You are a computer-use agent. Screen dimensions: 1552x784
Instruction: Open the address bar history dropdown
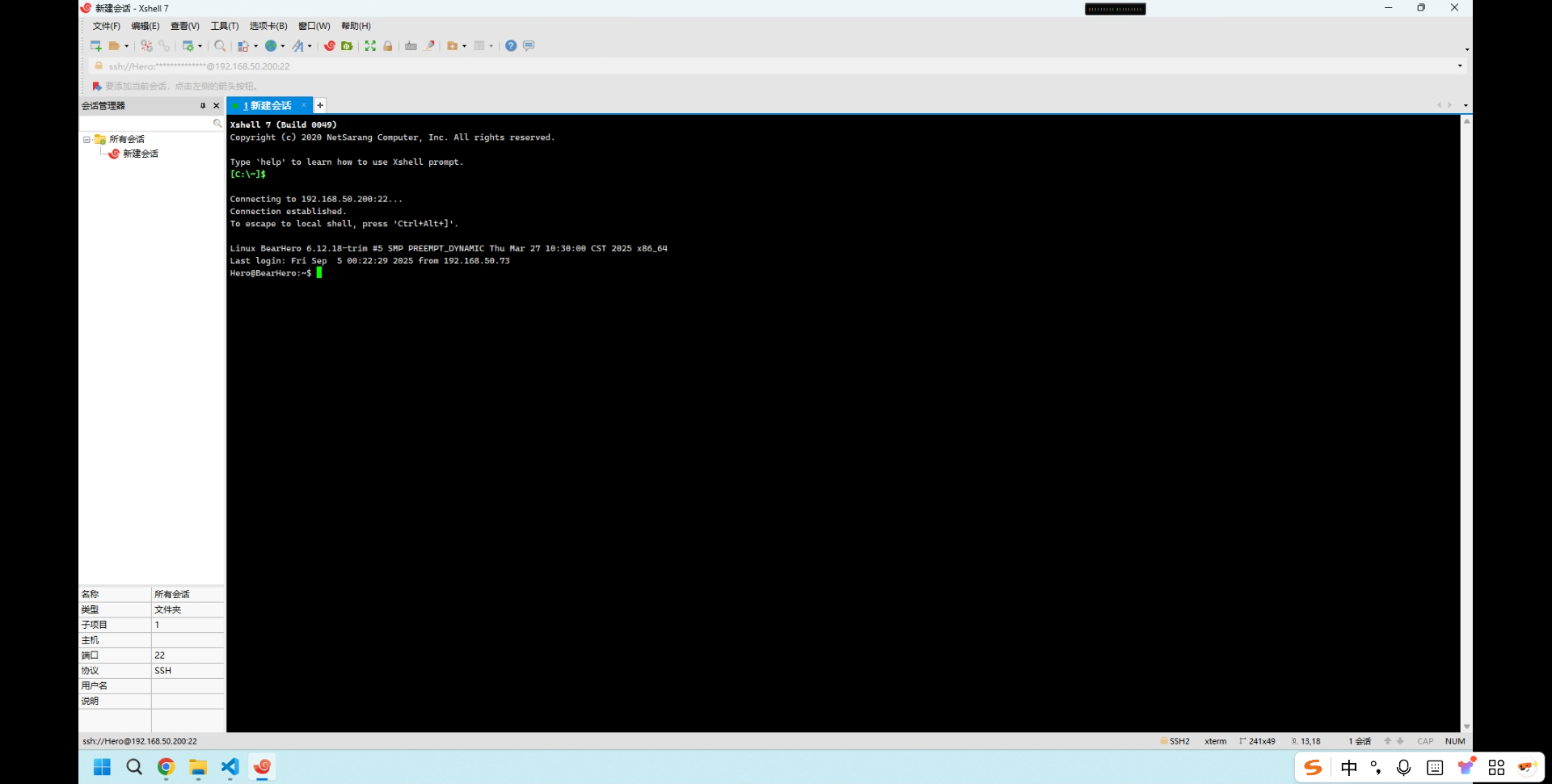tap(1460, 66)
